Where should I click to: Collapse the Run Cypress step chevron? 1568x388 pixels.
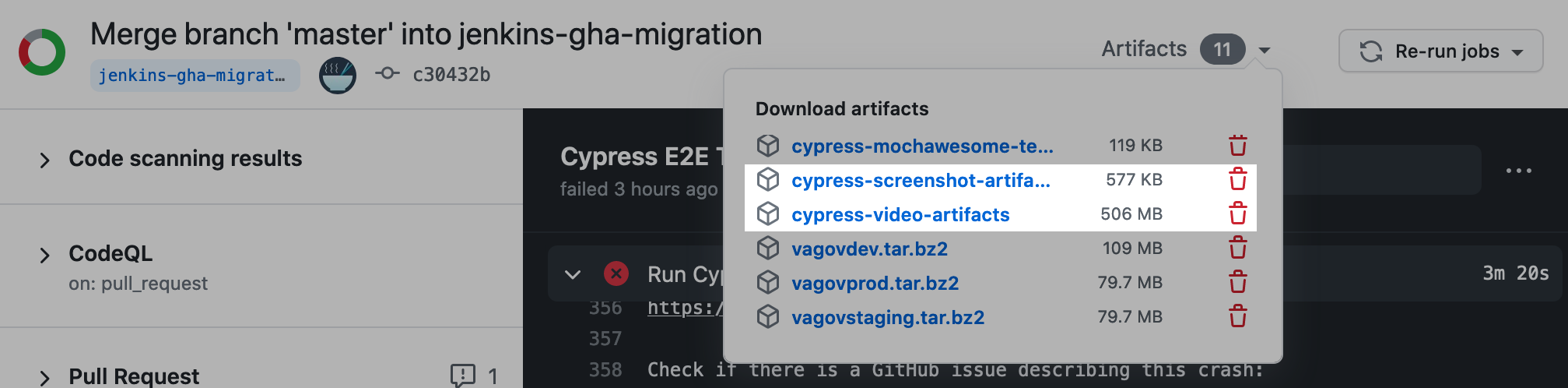(x=573, y=274)
